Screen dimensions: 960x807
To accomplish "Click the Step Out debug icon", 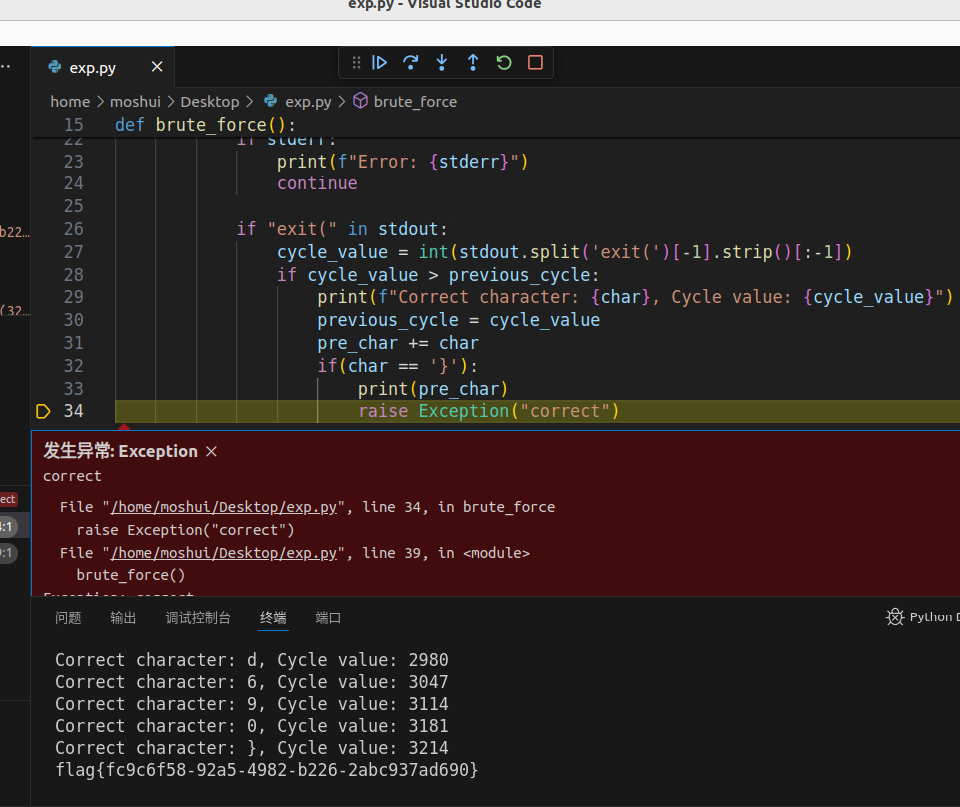I will tap(473, 63).
